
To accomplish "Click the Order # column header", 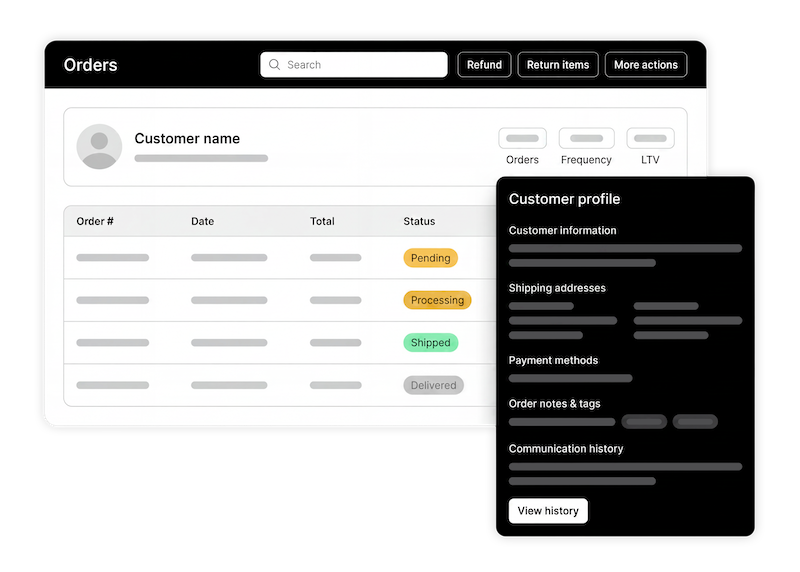I will 95,221.
